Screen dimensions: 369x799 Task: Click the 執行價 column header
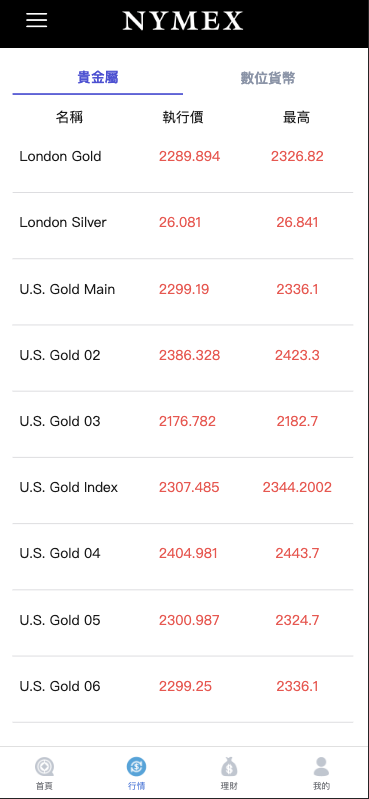click(x=183, y=118)
